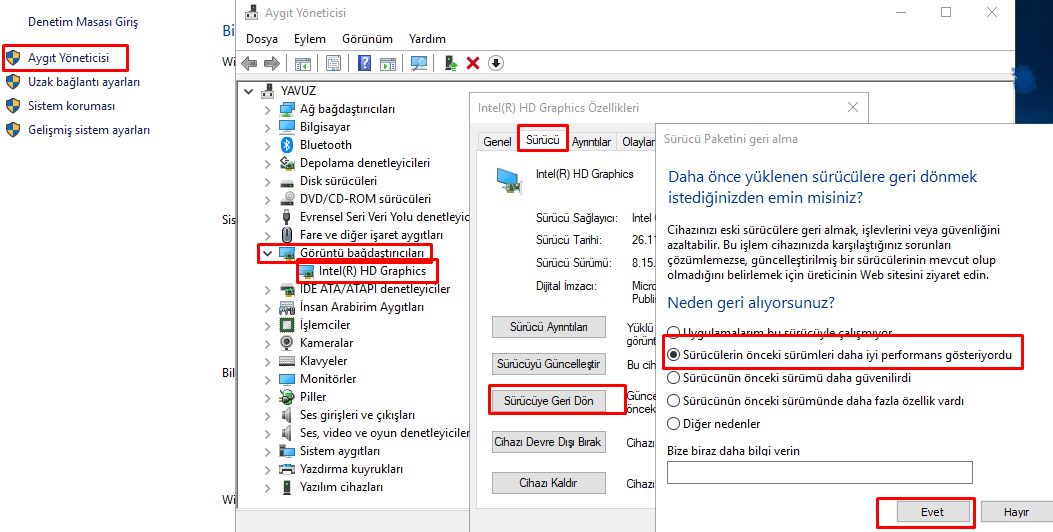The image size is (1053, 532).
Task: Toggle the console tree pane toolbar icon
Action: pos(303,63)
